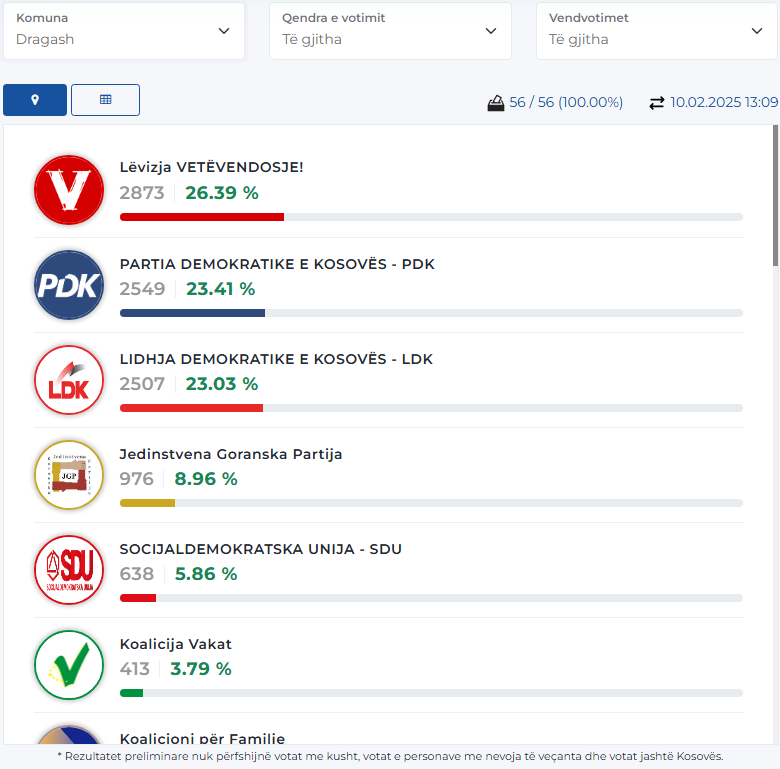Switch to table grid view
The image size is (780, 769).
[x=105, y=100]
